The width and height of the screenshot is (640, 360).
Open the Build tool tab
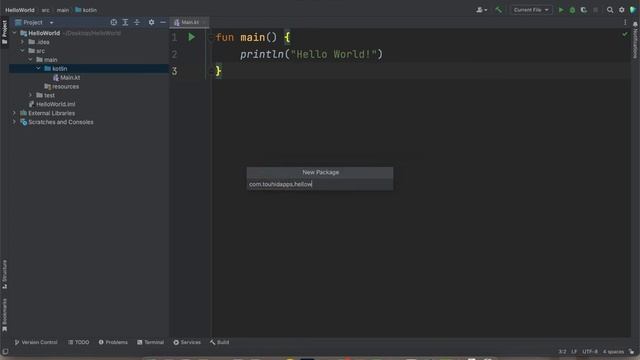(220, 342)
